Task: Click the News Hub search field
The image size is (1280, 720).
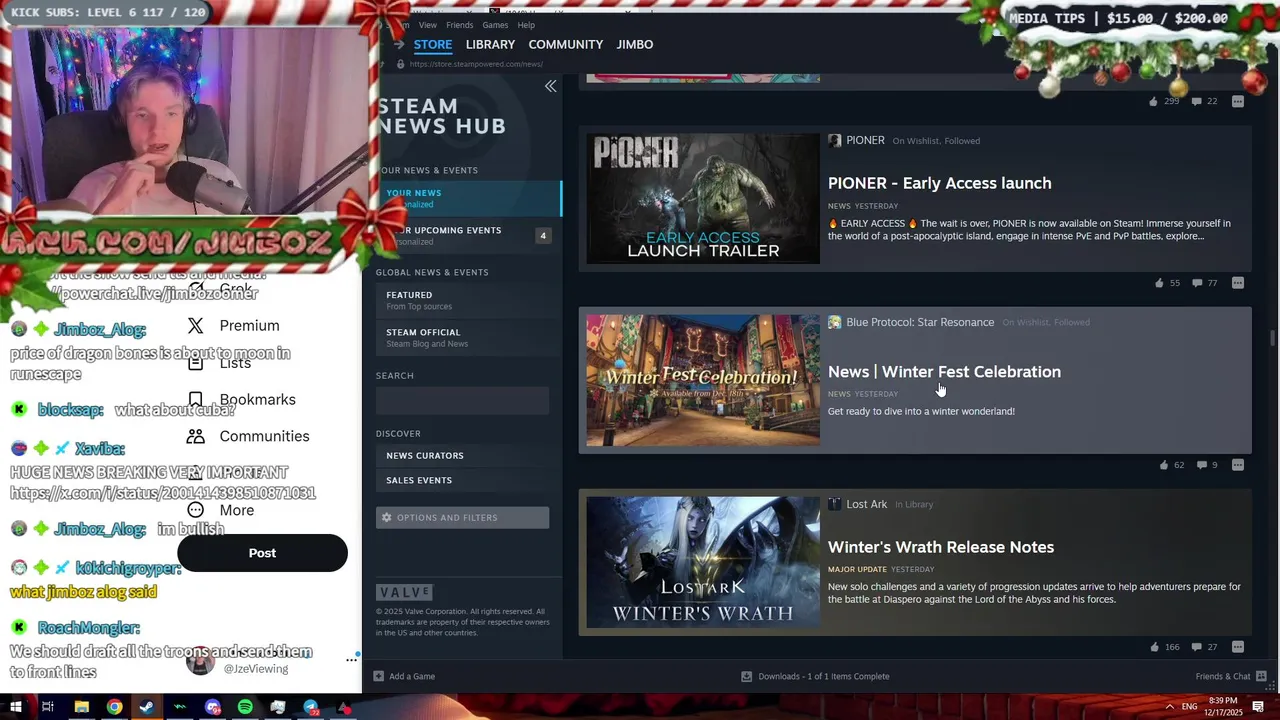Action: pos(462,400)
